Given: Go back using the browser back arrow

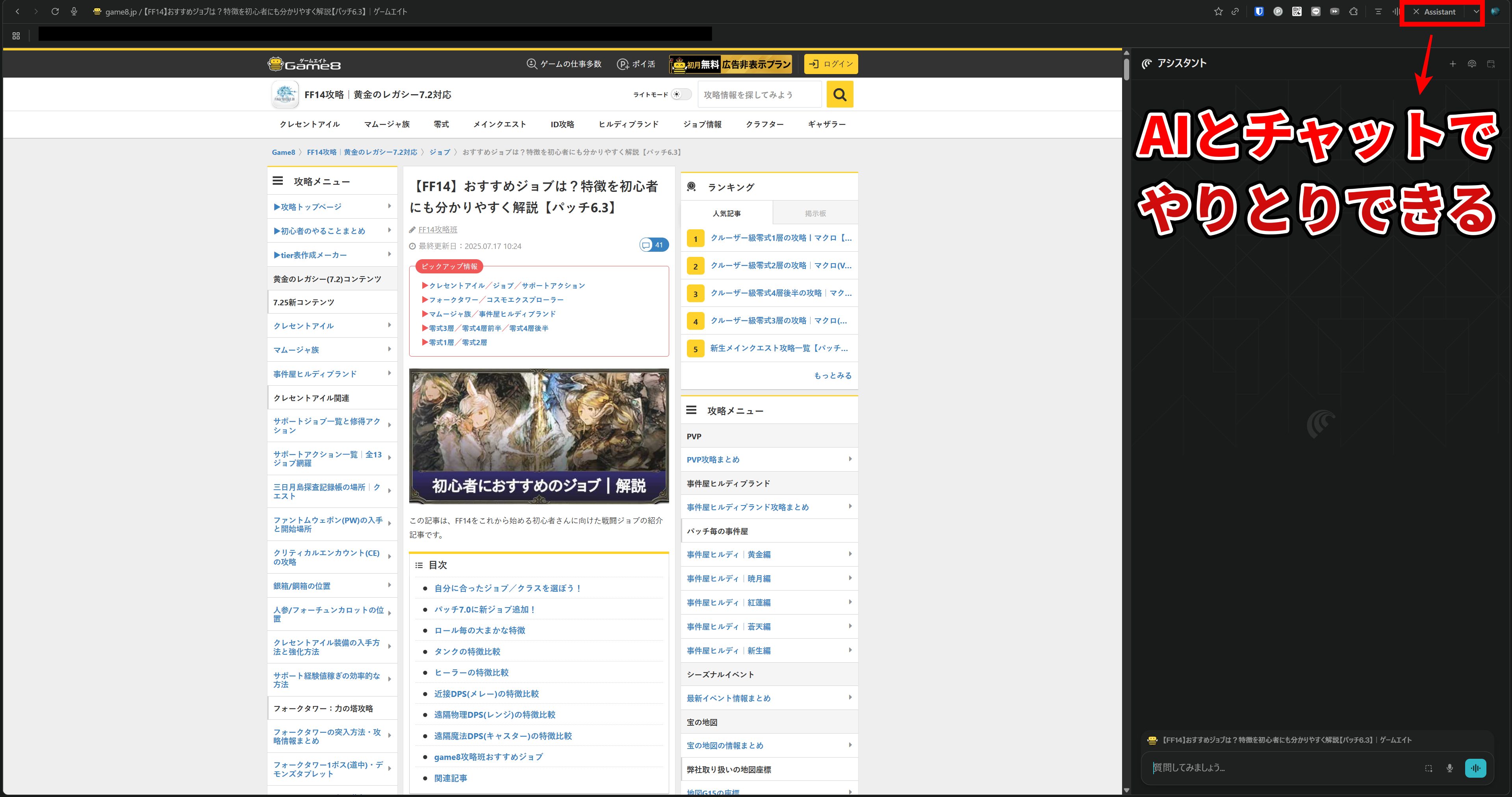Looking at the screenshot, I should pyautogui.click(x=18, y=11).
